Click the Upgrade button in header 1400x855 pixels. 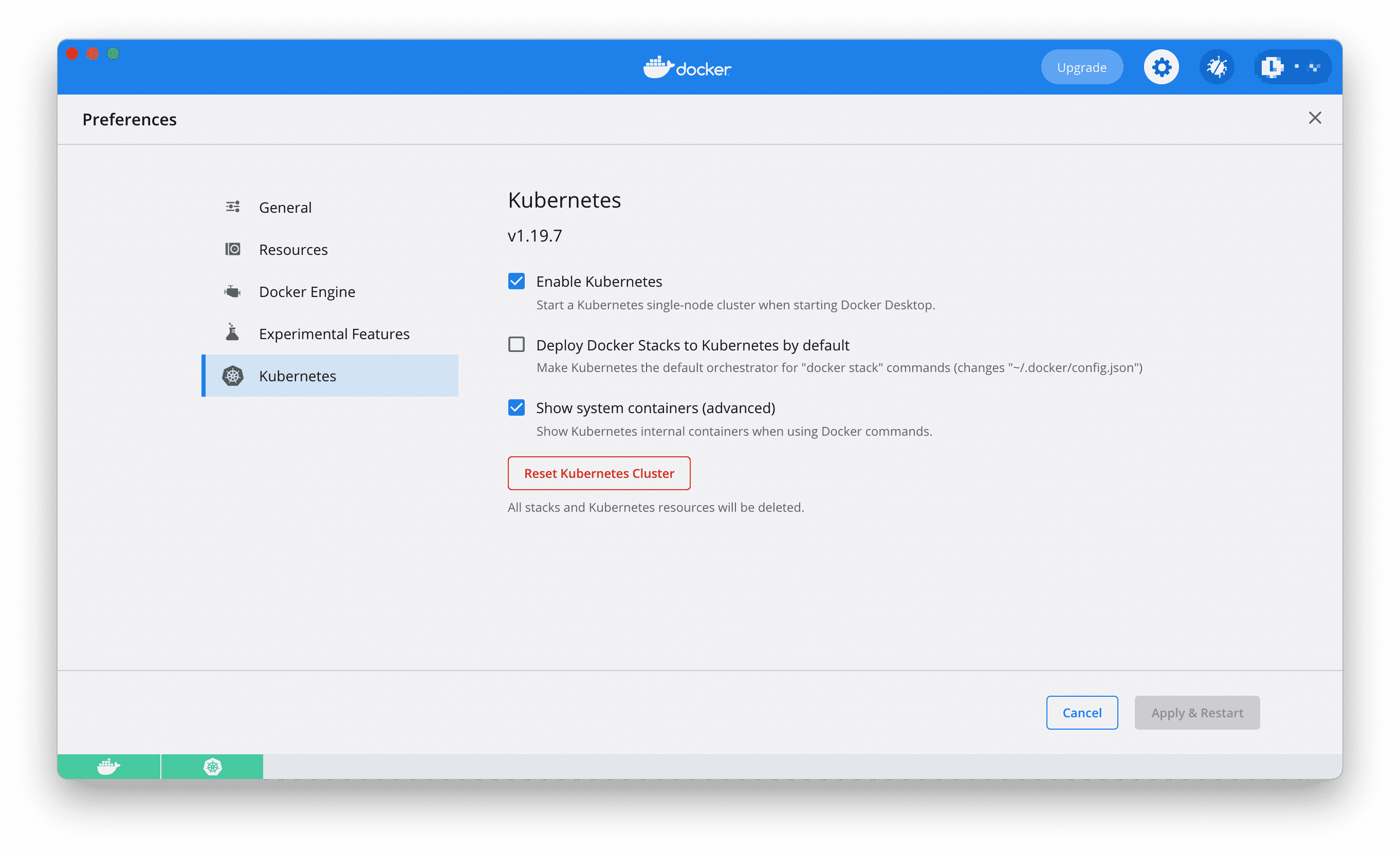1081,67
